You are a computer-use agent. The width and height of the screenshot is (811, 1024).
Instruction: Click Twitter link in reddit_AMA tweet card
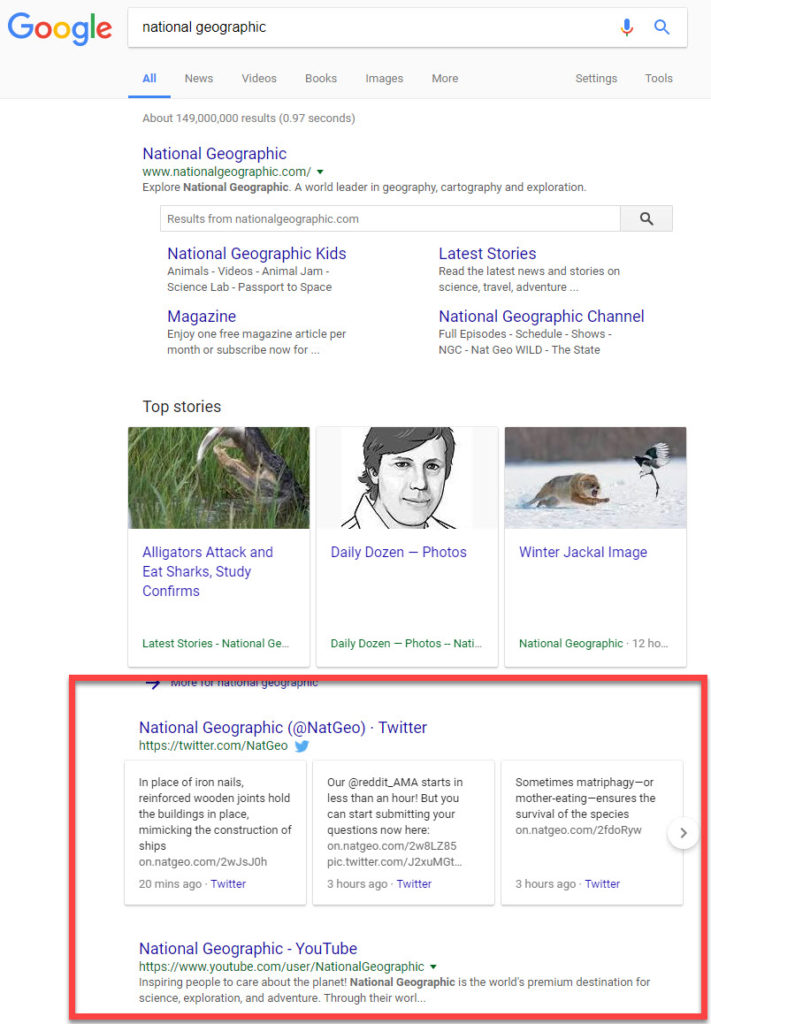pyautogui.click(x=414, y=884)
